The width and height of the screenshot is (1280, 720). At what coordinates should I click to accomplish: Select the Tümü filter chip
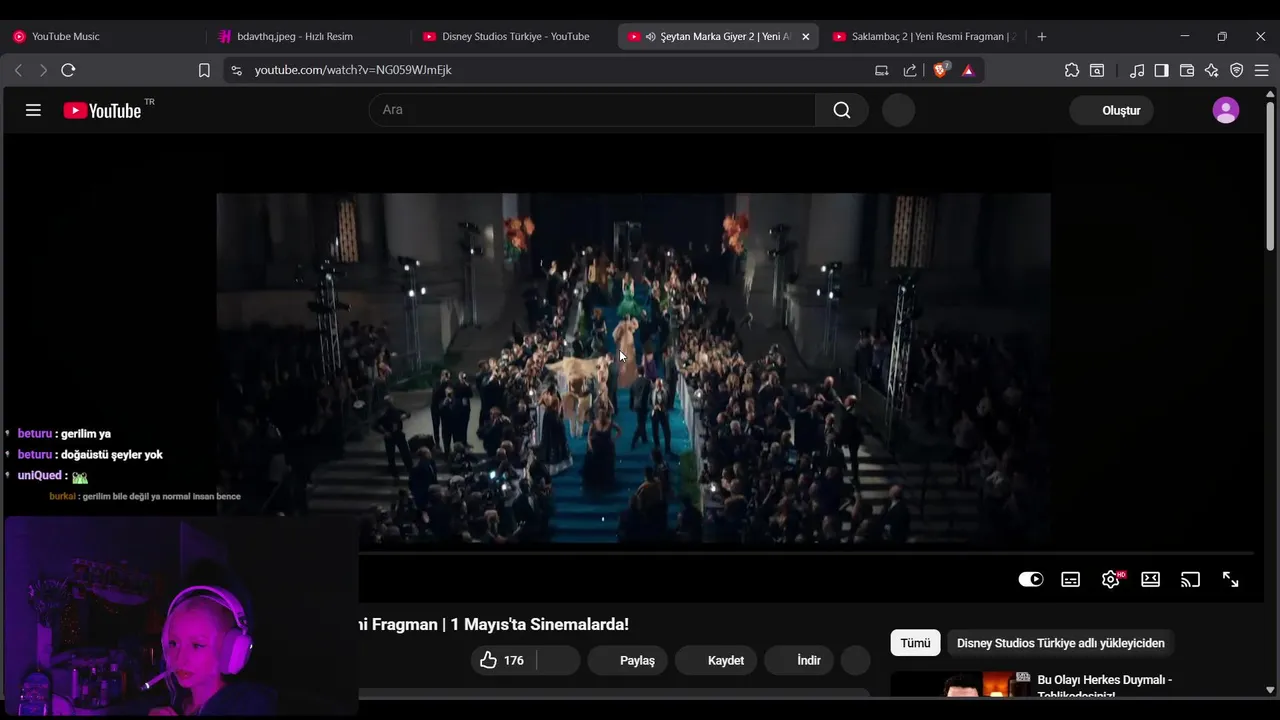tap(915, 643)
